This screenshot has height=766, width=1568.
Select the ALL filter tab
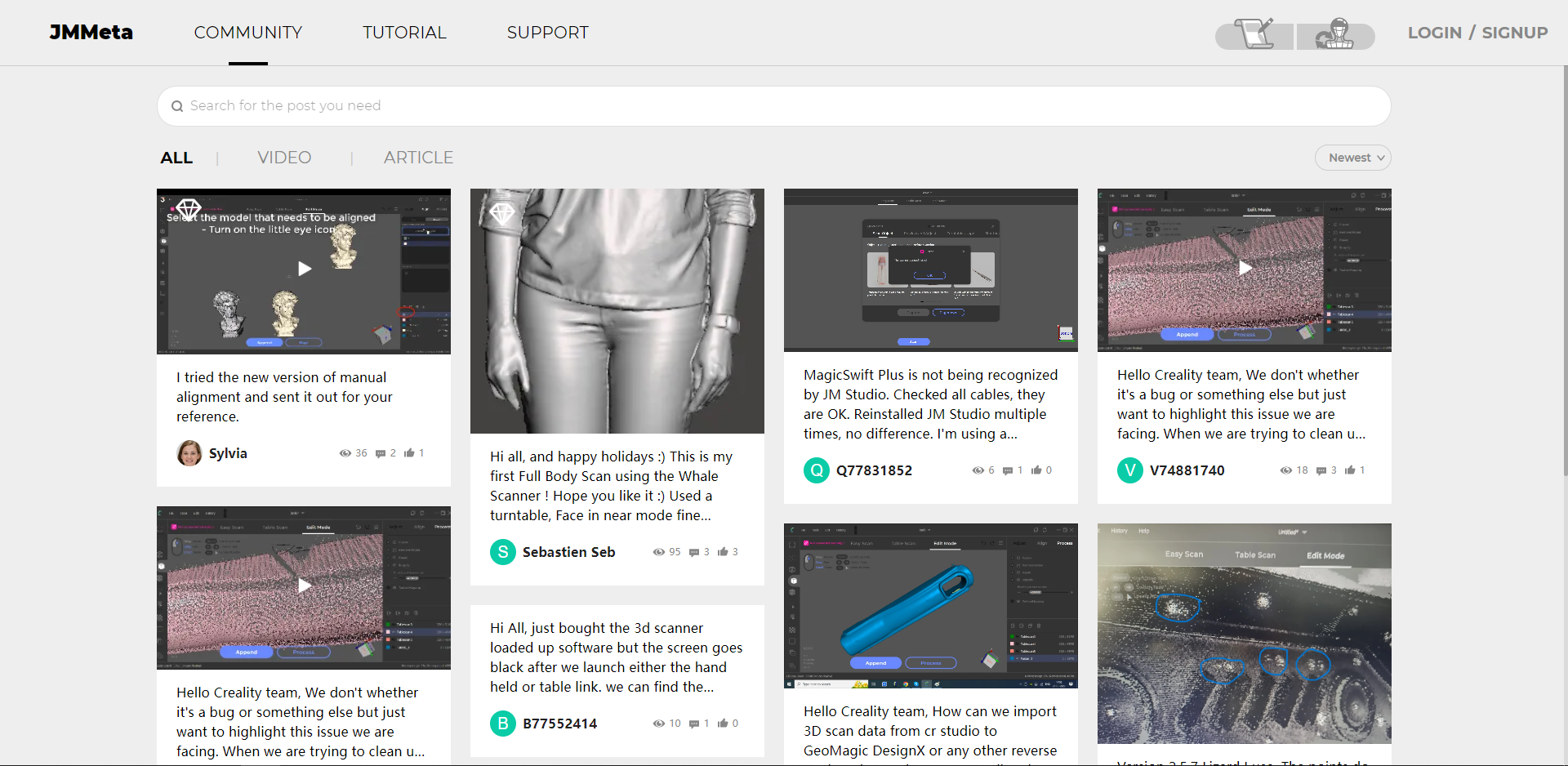[176, 158]
